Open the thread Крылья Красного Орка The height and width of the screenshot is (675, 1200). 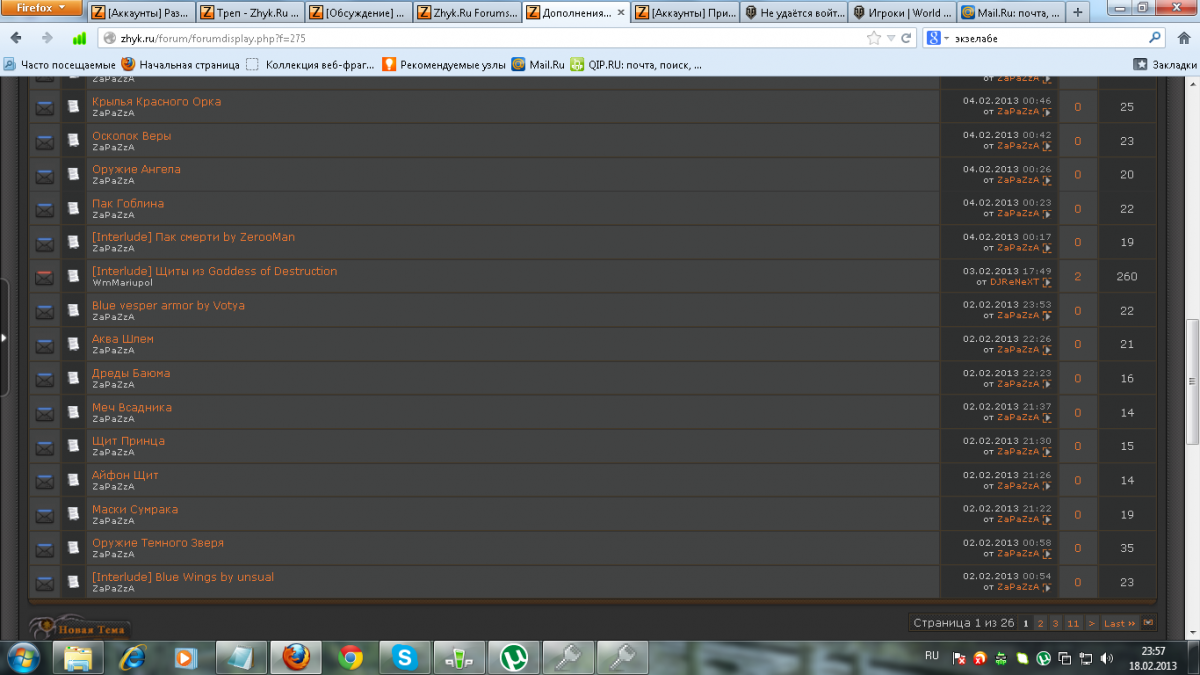[x=156, y=102]
